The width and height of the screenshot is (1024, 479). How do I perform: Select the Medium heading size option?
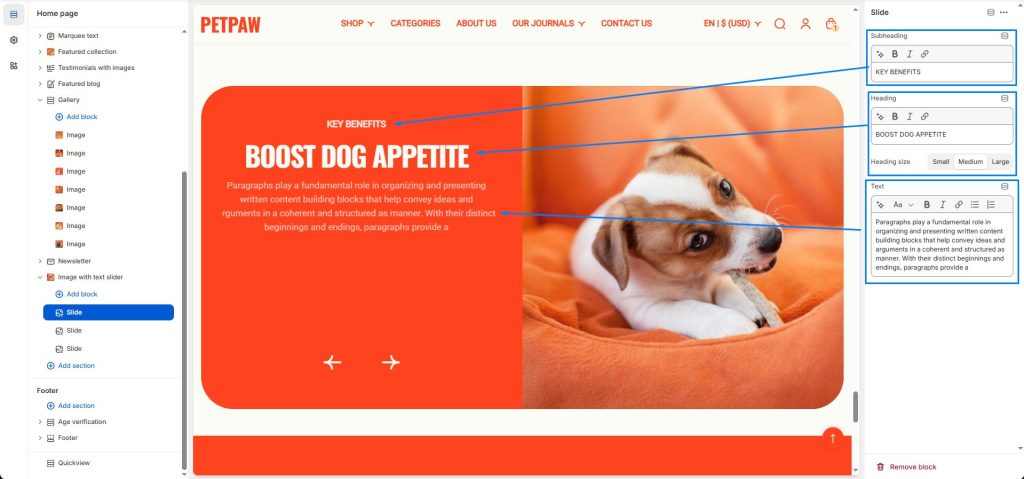pos(970,161)
